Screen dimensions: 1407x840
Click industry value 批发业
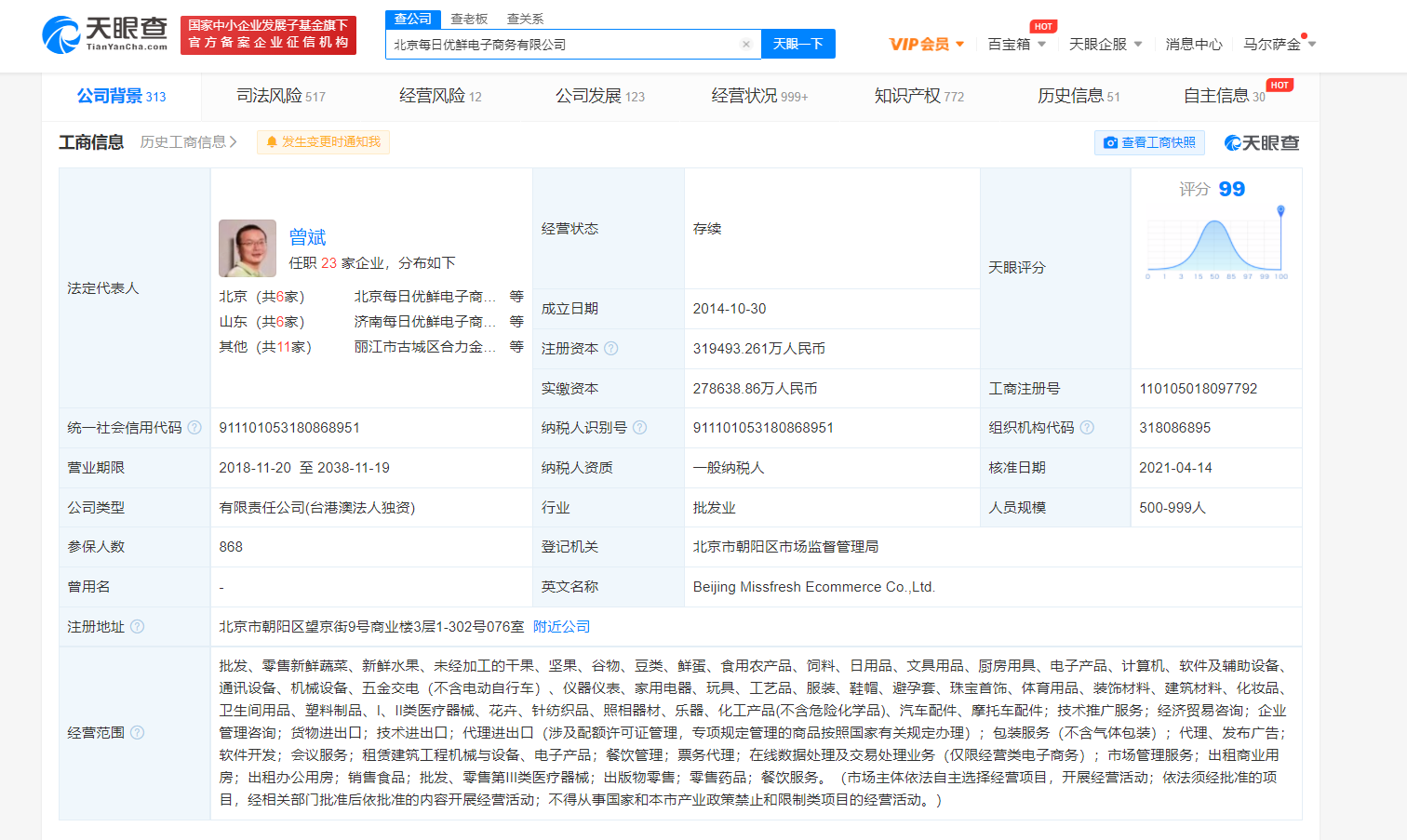click(715, 508)
